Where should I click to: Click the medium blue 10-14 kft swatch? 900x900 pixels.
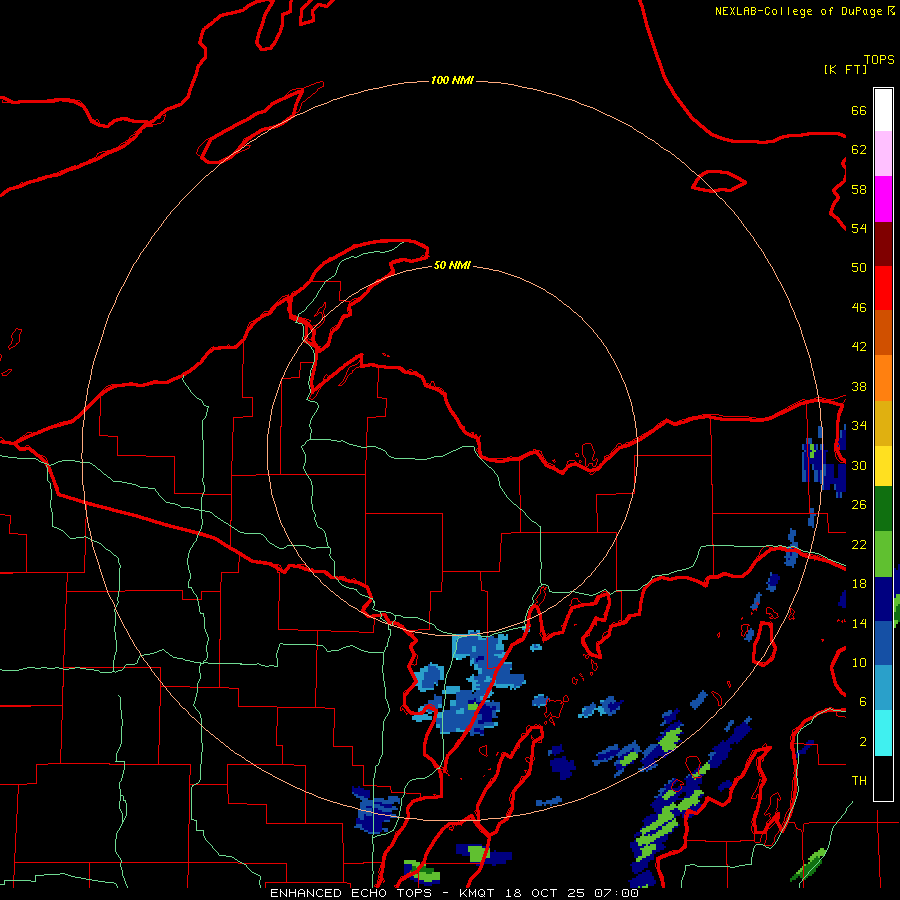[x=883, y=643]
